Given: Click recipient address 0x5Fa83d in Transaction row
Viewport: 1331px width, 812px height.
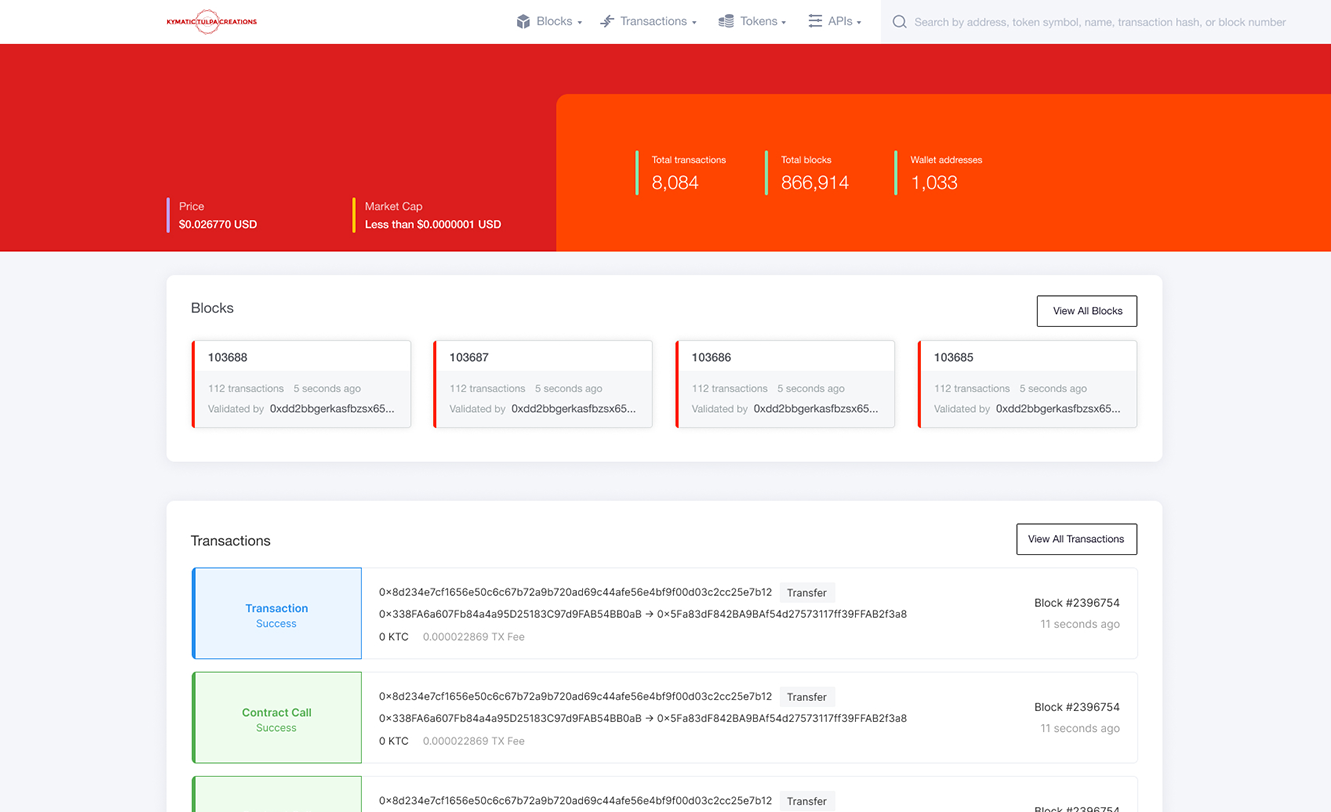Looking at the screenshot, I should pos(782,614).
